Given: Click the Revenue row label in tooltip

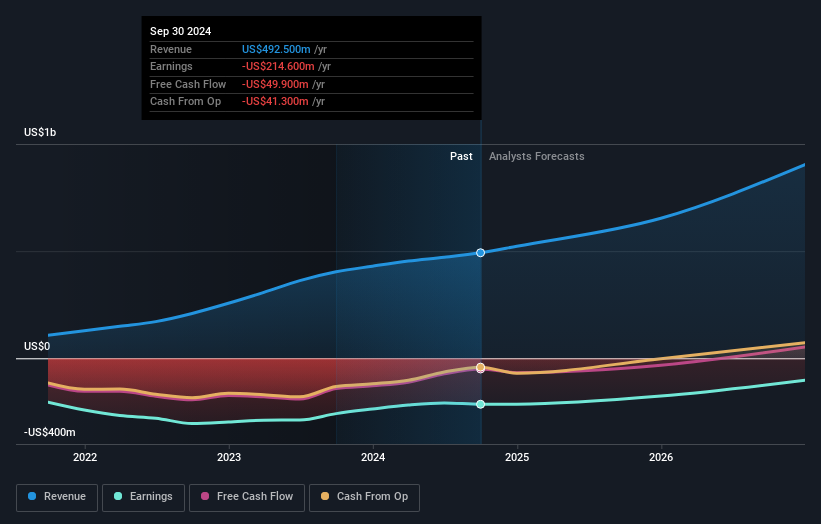Looking at the screenshot, I should 171,49.
